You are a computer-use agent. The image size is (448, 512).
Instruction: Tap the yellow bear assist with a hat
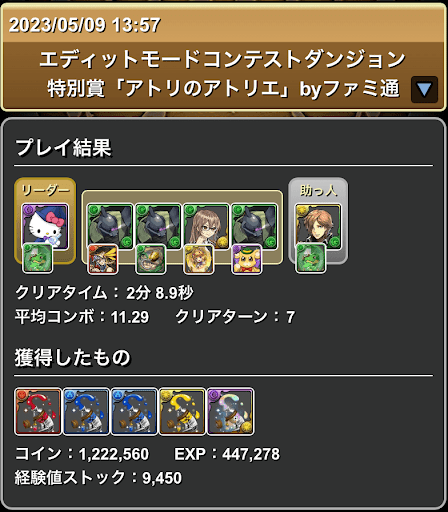pyautogui.click(x=247, y=259)
